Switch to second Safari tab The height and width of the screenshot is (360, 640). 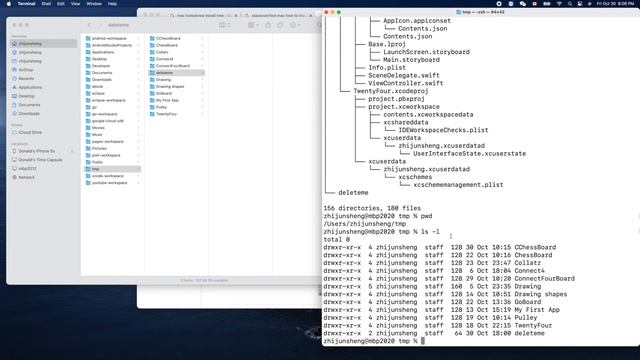coord(279,16)
